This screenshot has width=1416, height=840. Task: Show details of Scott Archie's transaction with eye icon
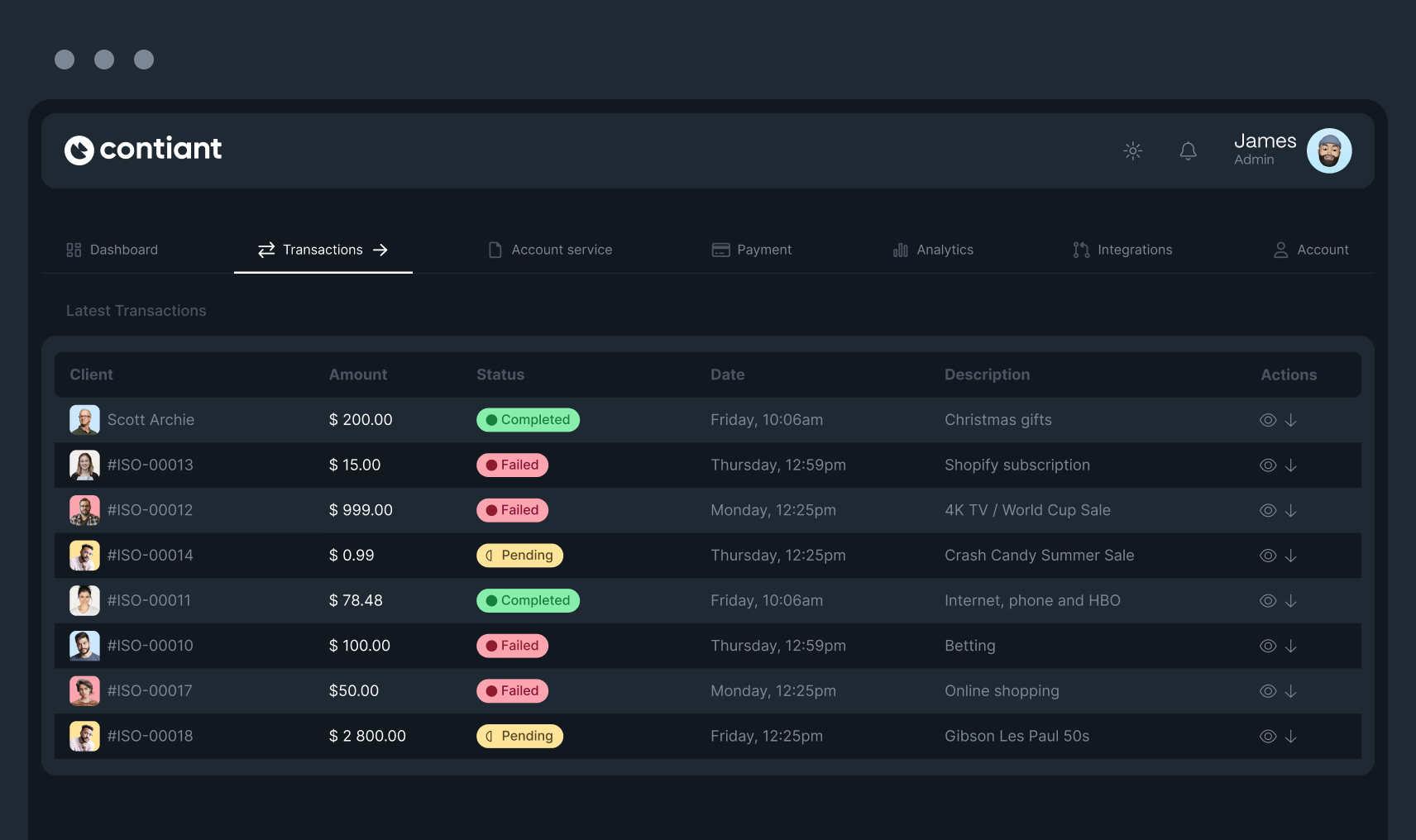[1267, 419]
